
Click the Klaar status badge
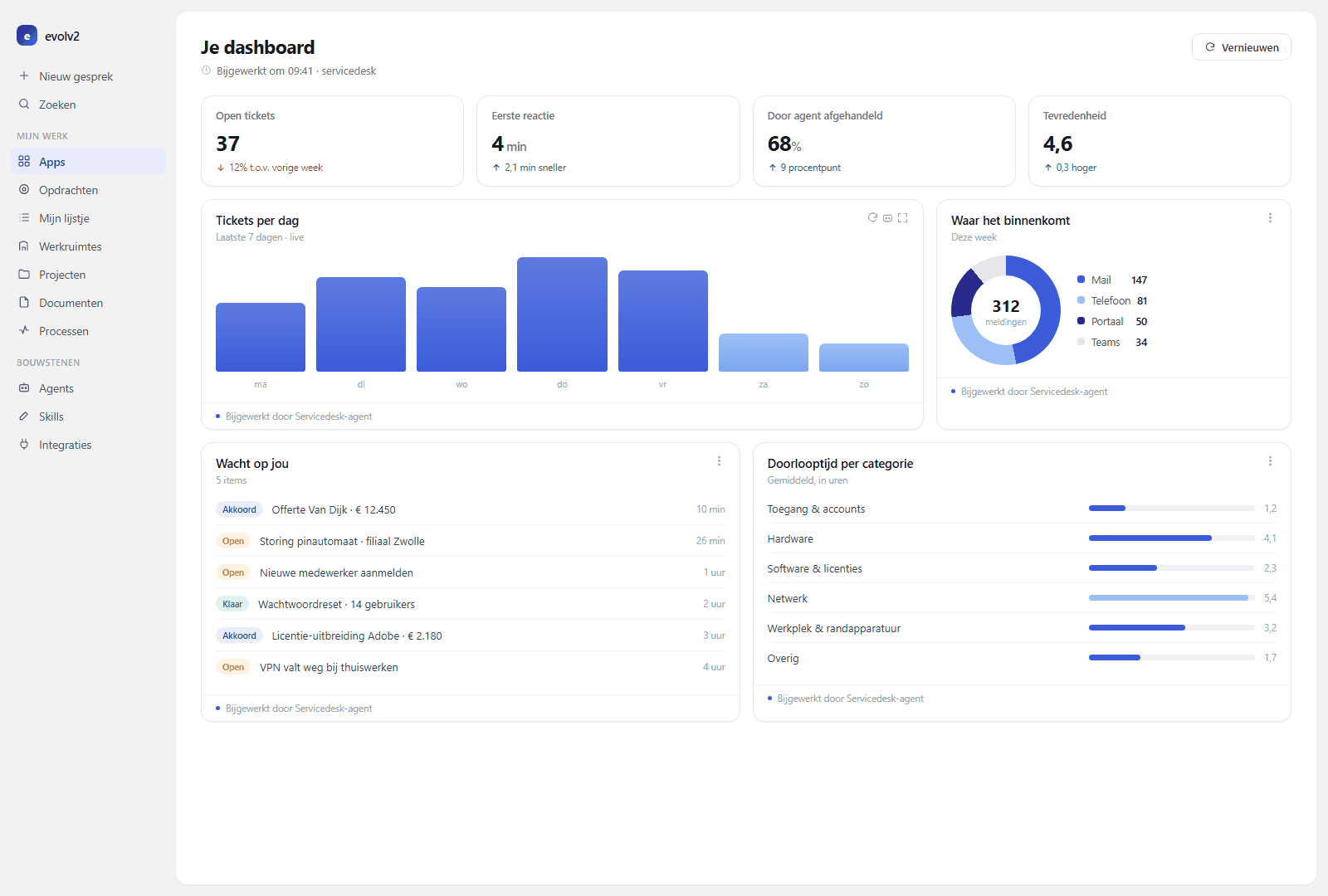coord(232,604)
